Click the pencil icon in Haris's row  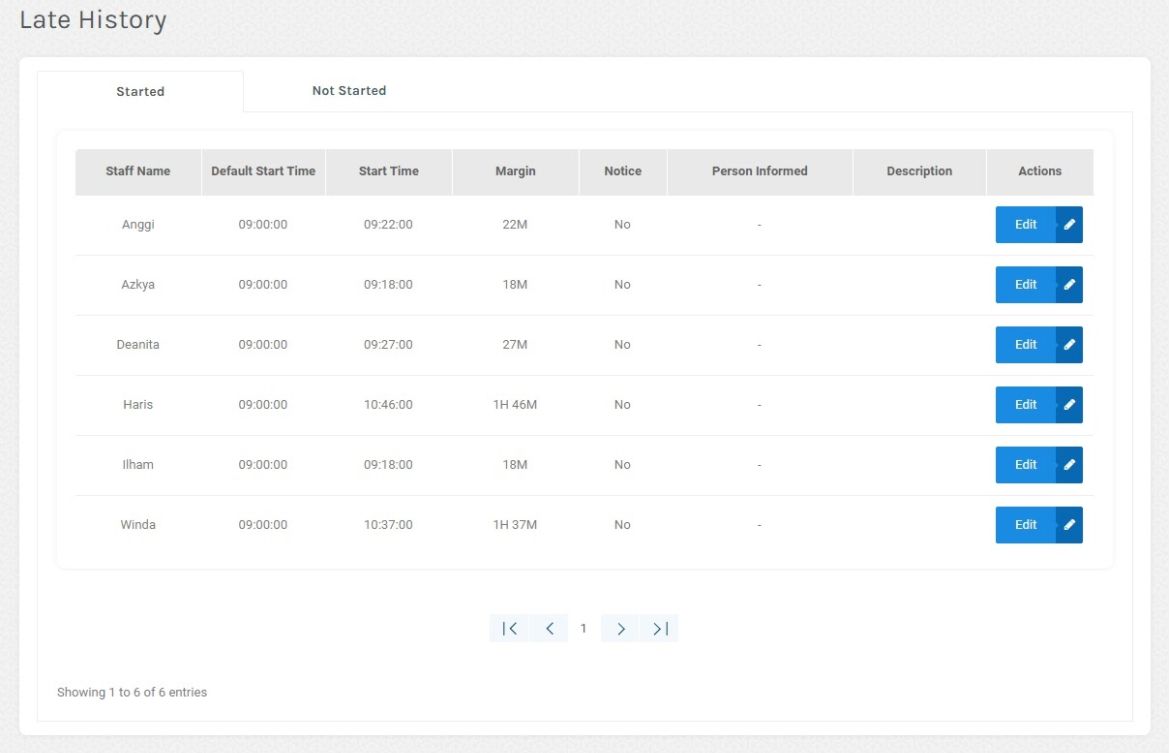1069,405
